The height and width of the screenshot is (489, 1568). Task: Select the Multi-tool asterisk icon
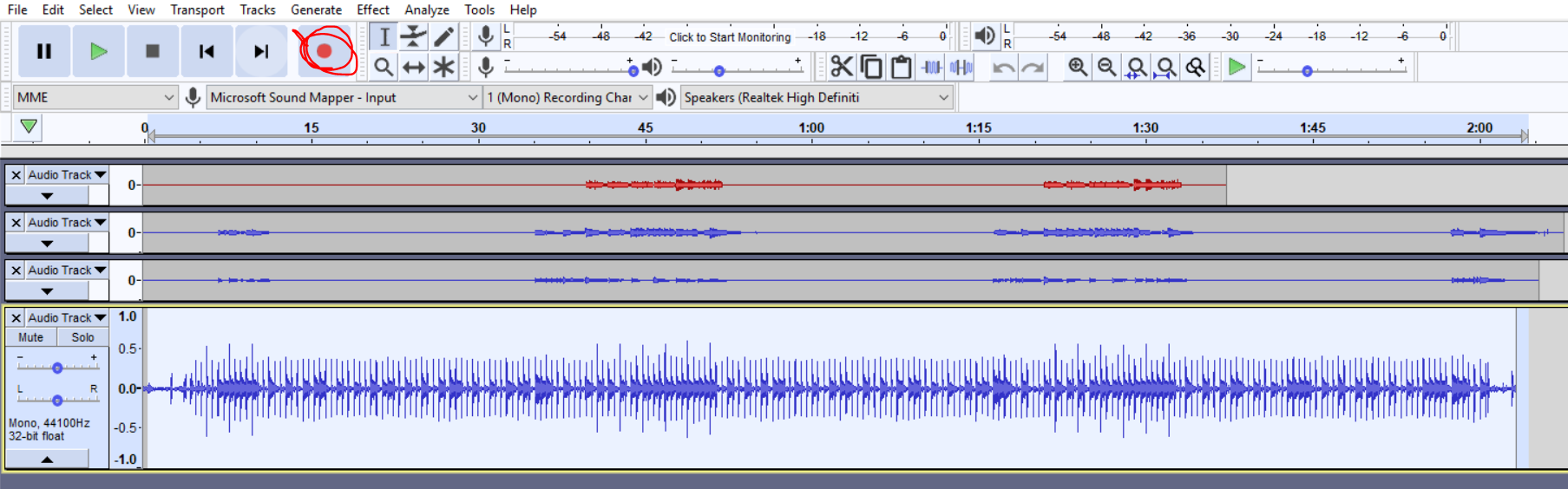443,67
